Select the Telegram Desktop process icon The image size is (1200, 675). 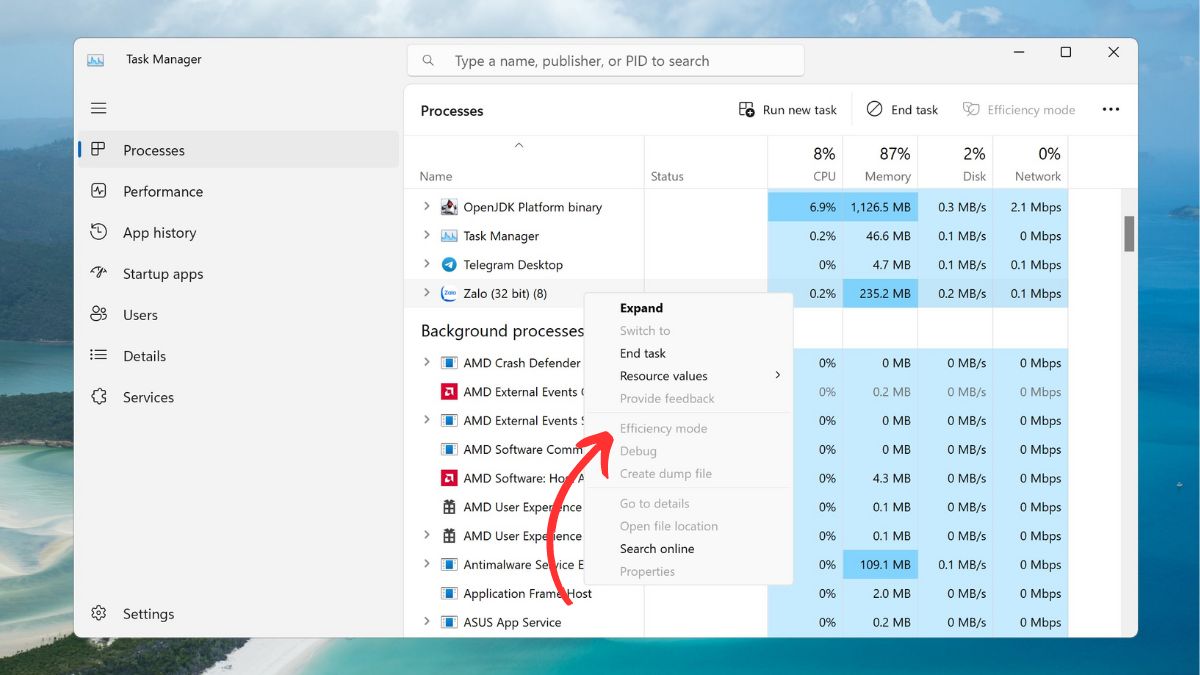tap(449, 265)
